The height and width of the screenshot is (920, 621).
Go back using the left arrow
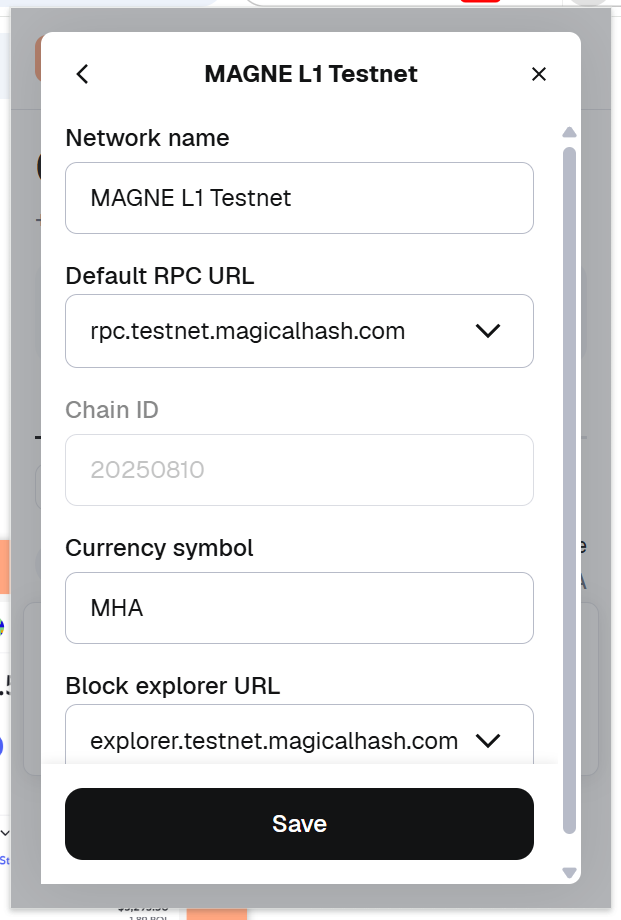[x=83, y=74]
